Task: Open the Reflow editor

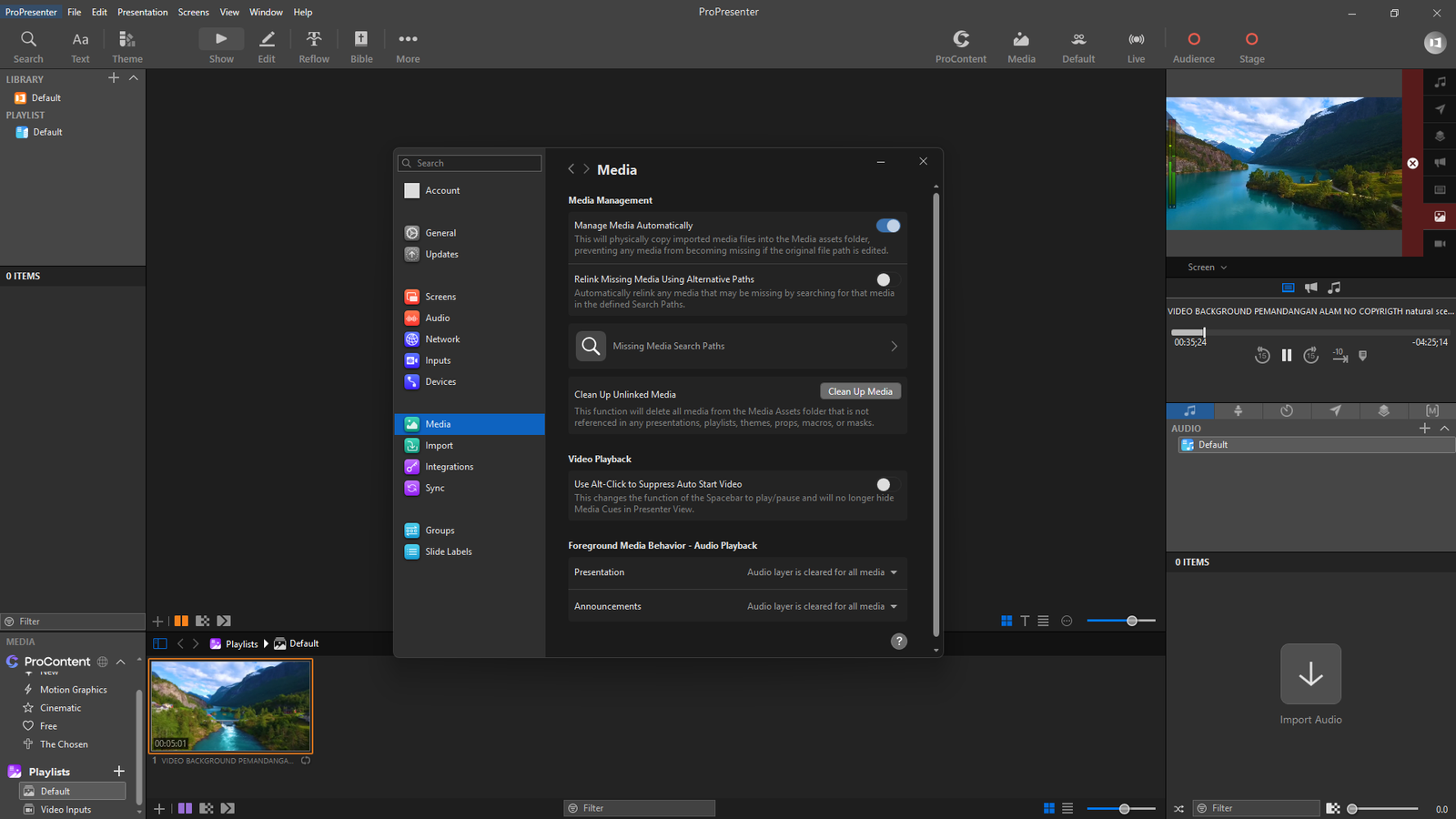Action: [314, 46]
